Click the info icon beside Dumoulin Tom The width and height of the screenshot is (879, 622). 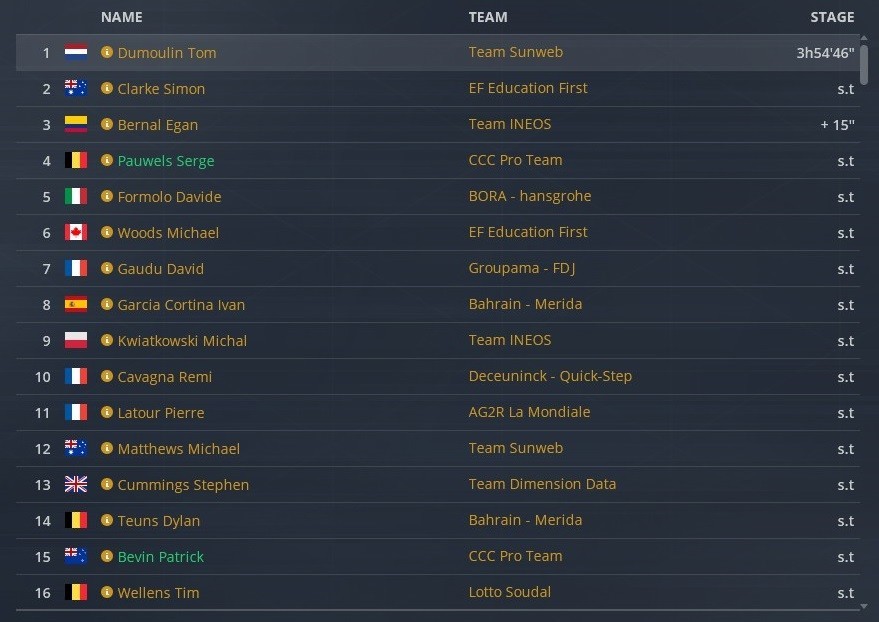coord(107,52)
